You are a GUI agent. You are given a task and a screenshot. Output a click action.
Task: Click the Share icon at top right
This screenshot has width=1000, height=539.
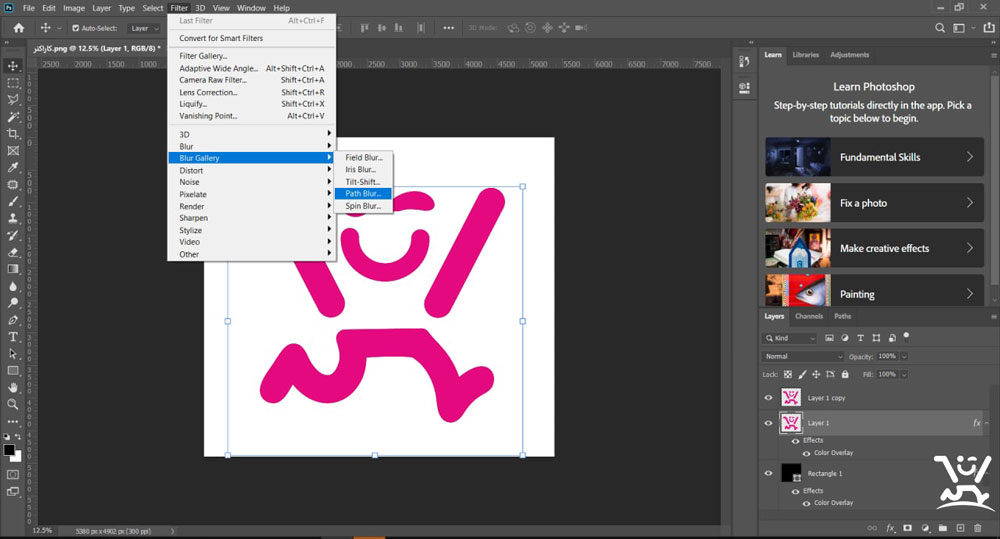[x=989, y=28]
